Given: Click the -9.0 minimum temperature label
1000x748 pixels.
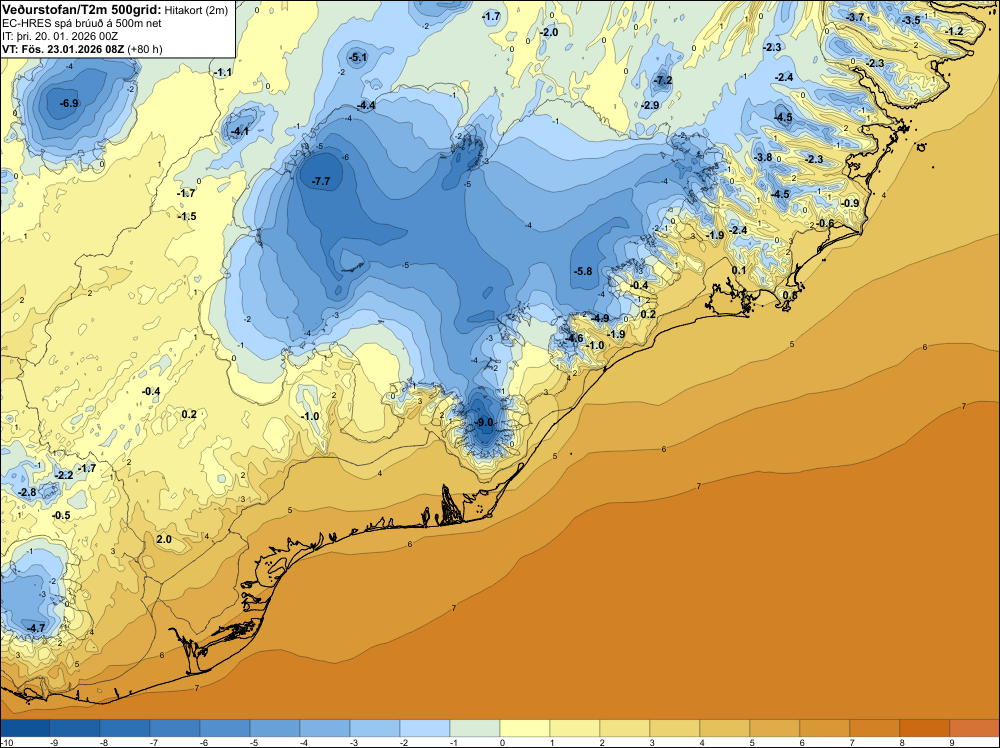Looking at the screenshot, I should 485,422.
